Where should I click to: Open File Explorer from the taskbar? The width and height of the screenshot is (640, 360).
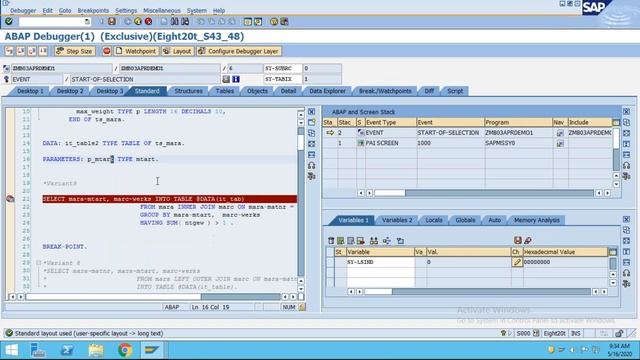click(x=96, y=350)
